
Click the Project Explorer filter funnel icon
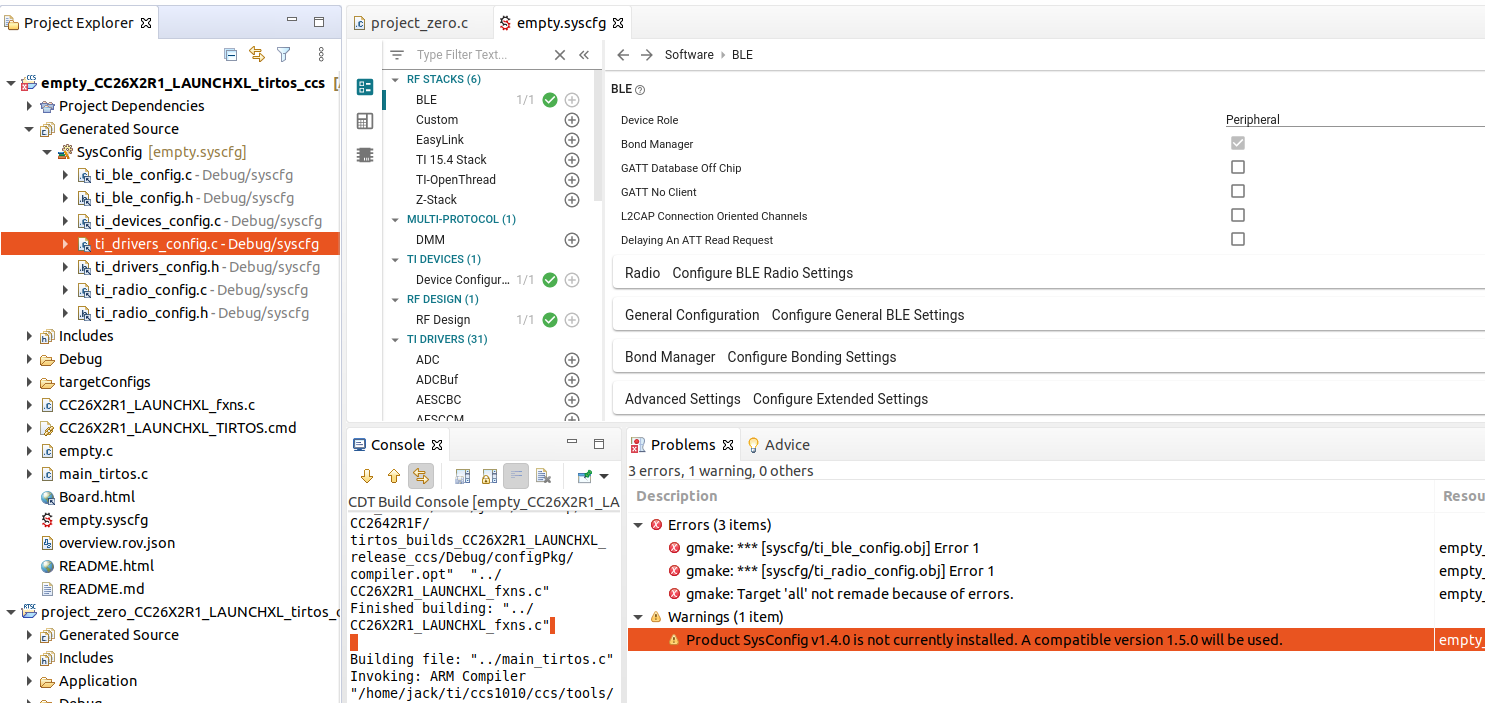tap(283, 55)
